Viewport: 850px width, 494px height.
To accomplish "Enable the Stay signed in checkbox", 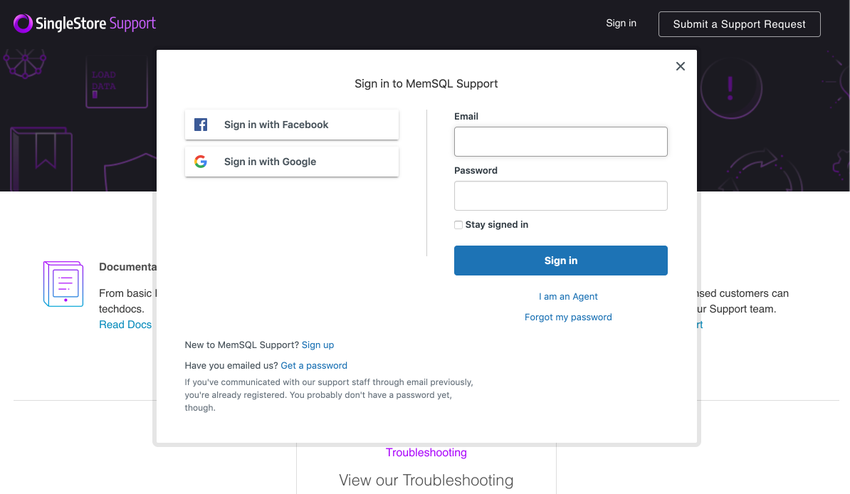I will [x=459, y=225].
